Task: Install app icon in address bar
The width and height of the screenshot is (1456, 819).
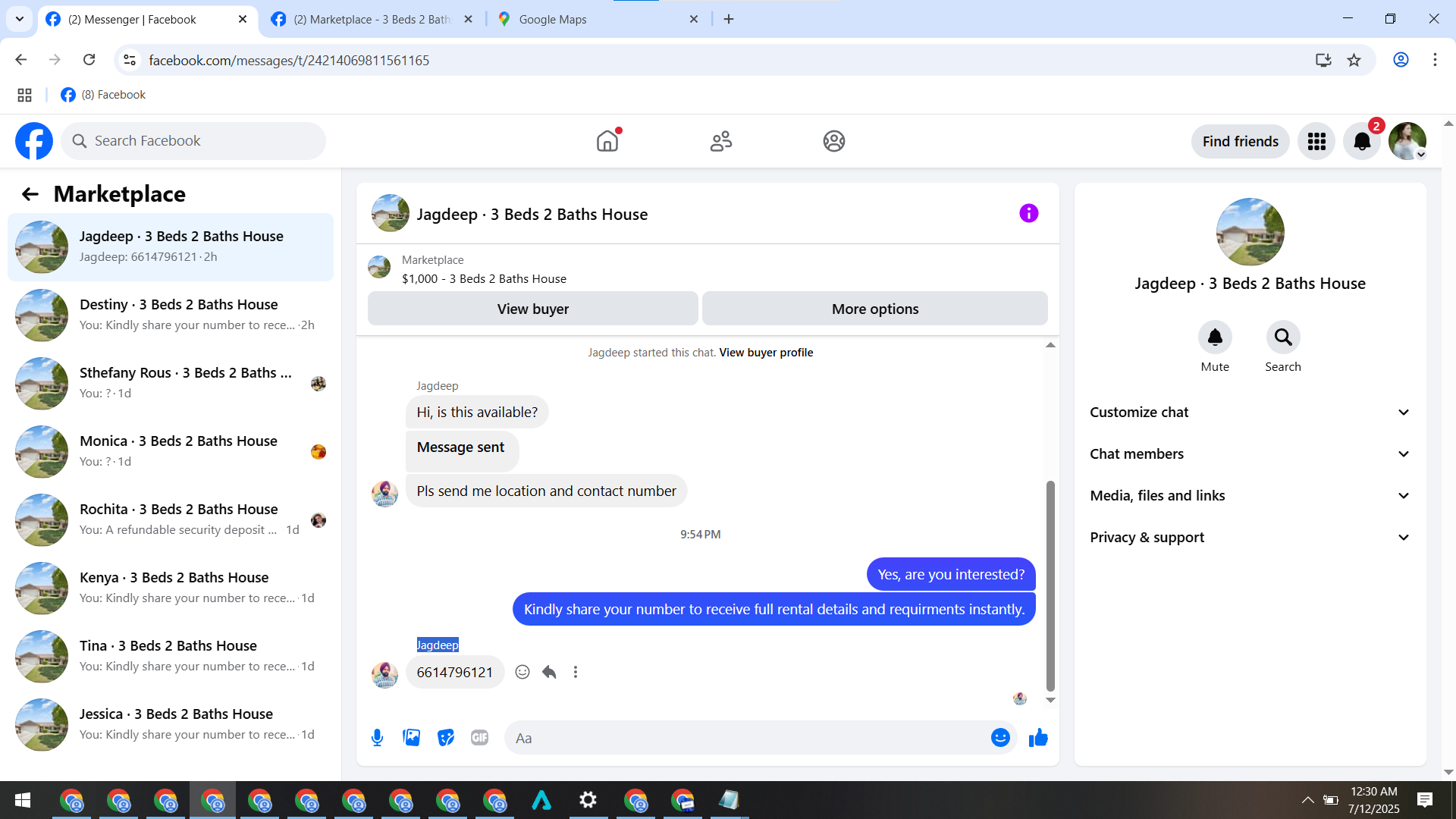Action: tap(1323, 60)
